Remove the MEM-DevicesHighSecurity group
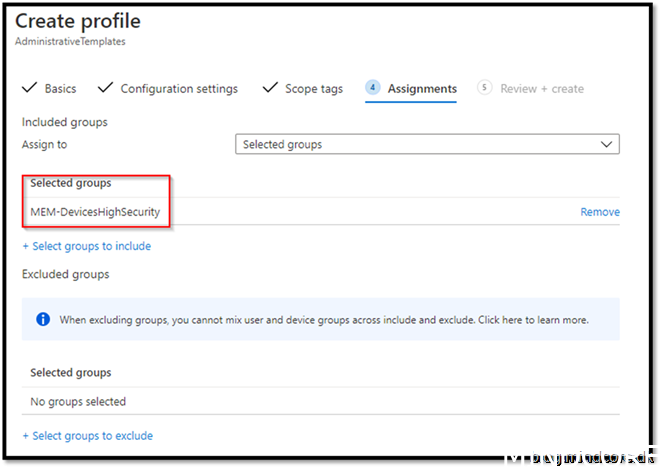Screen dimensions: 661x468 click(600, 212)
